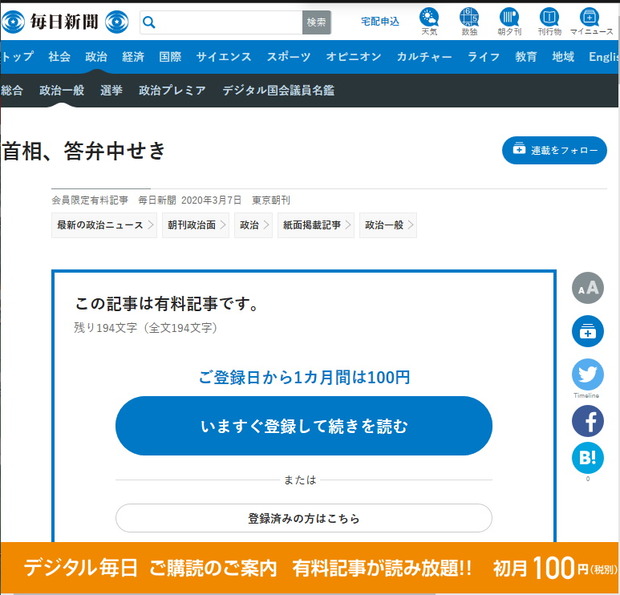
Task: Click the headline 首相、答弁中せき
Action: pyautogui.click(x=84, y=151)
